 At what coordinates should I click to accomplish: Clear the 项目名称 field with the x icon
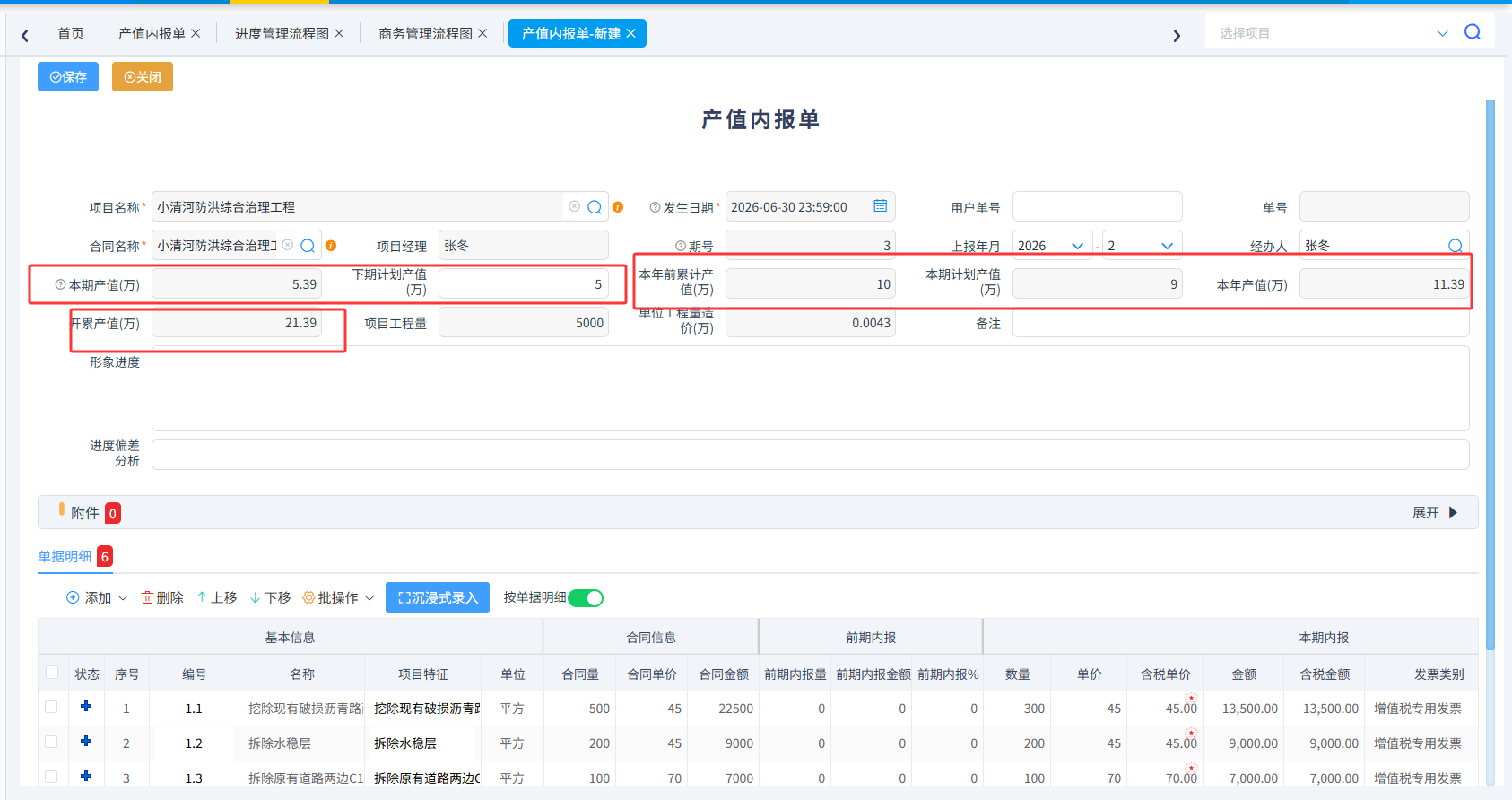(x=574, y=206)
